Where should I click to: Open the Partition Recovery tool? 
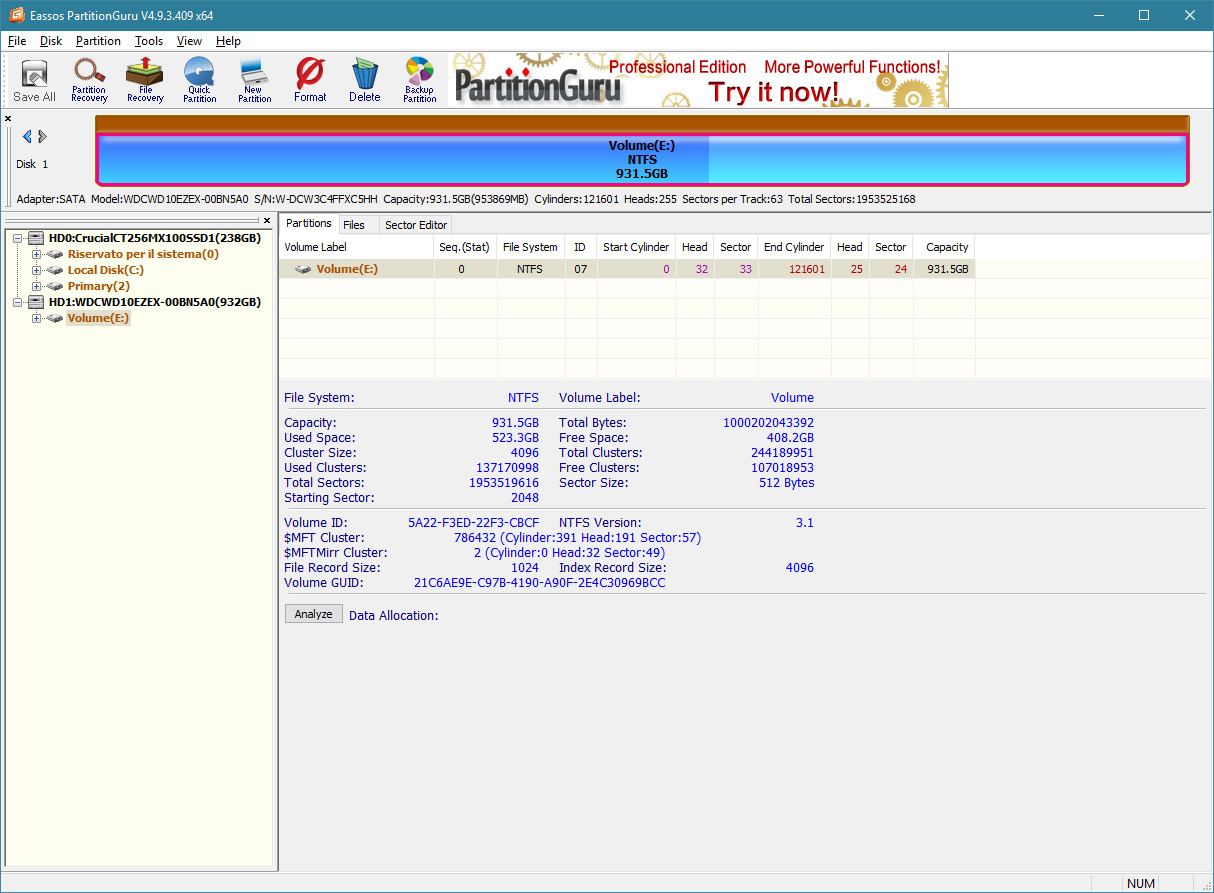pos(89,80)
